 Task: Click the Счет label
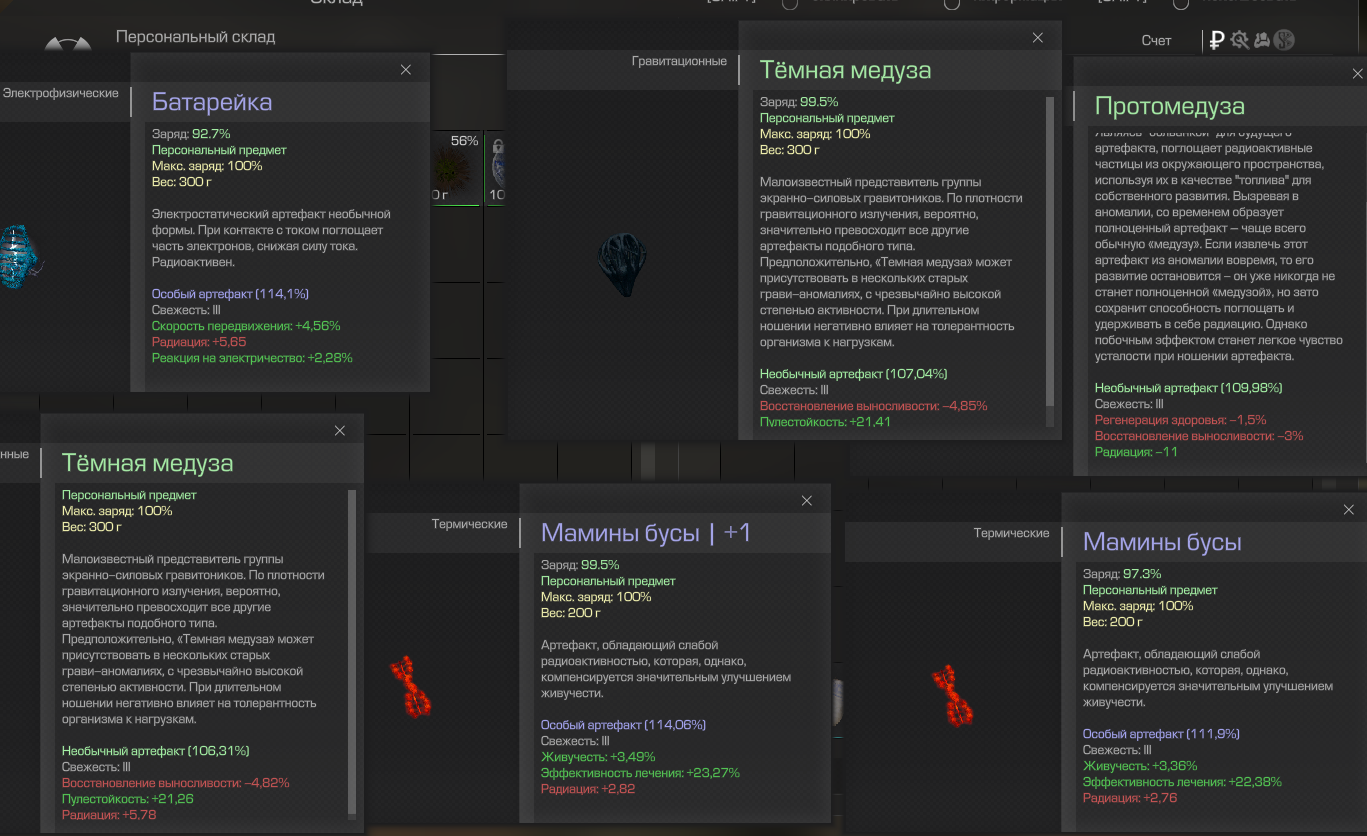pyautogui.click(x=1156, y=40)
